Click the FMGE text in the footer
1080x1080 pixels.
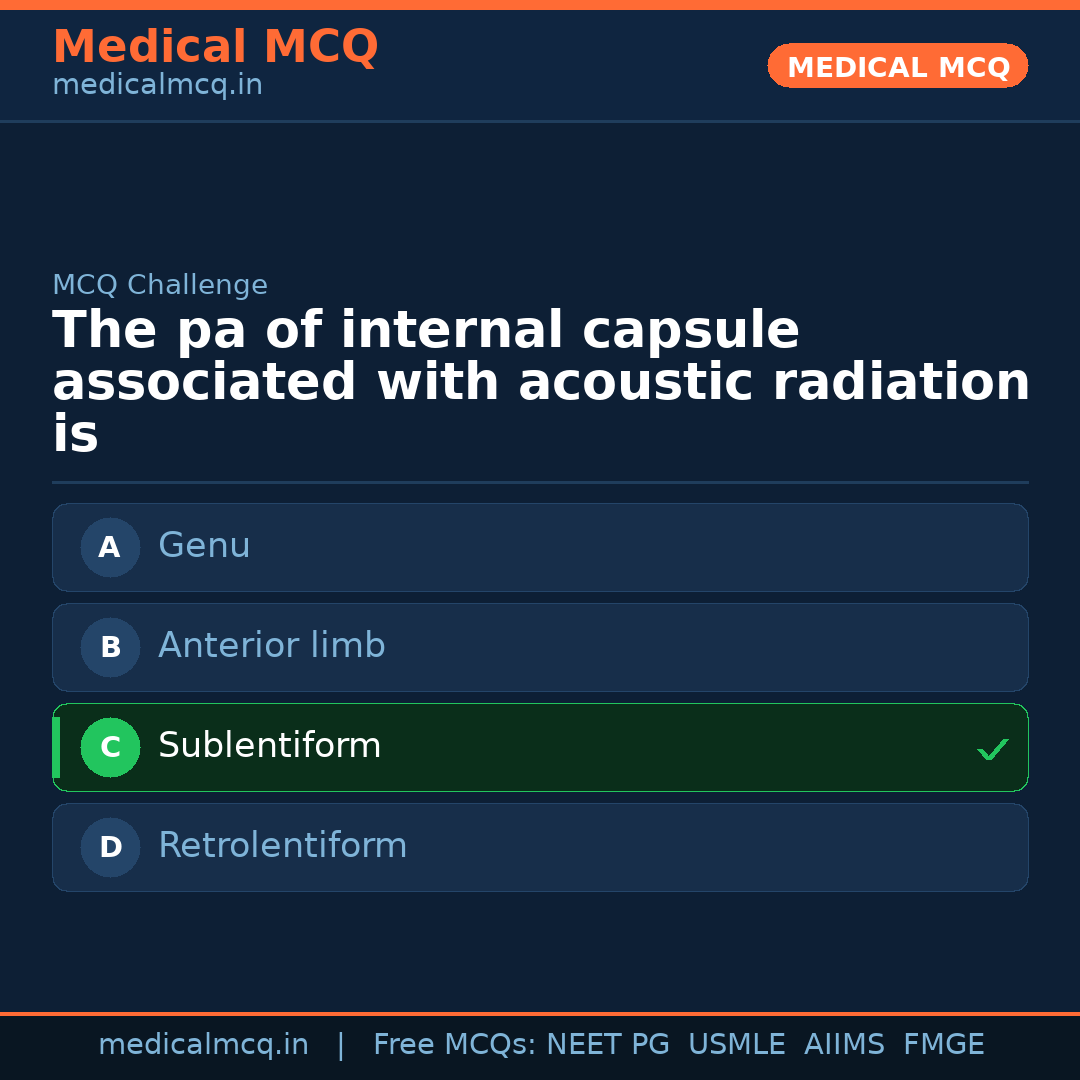pyautogui.click(x=943, y=1044)
